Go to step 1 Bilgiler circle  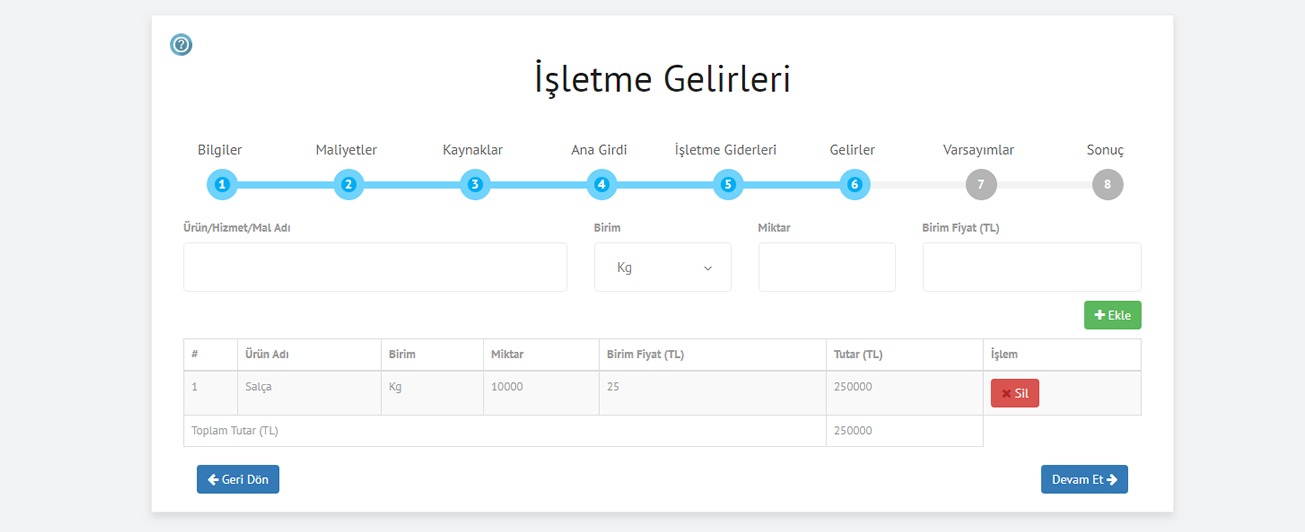click(222, 184)
